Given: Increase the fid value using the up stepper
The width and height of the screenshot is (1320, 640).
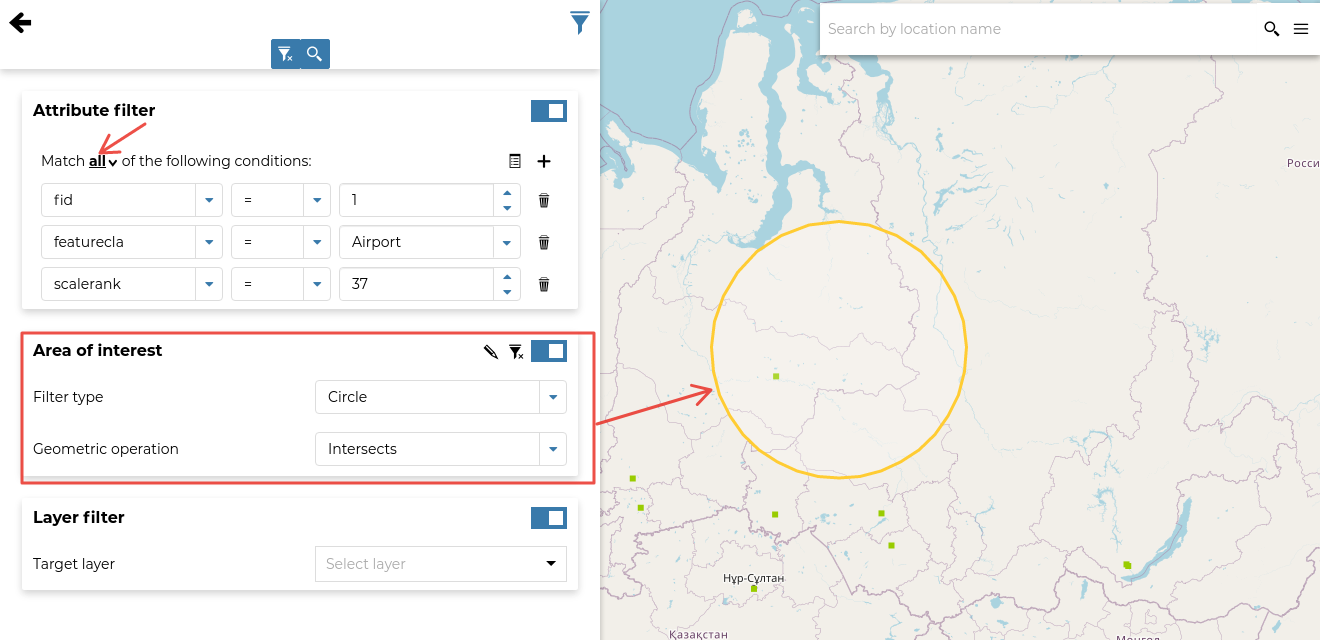Looking at the screenshot, I should (507, 194).
